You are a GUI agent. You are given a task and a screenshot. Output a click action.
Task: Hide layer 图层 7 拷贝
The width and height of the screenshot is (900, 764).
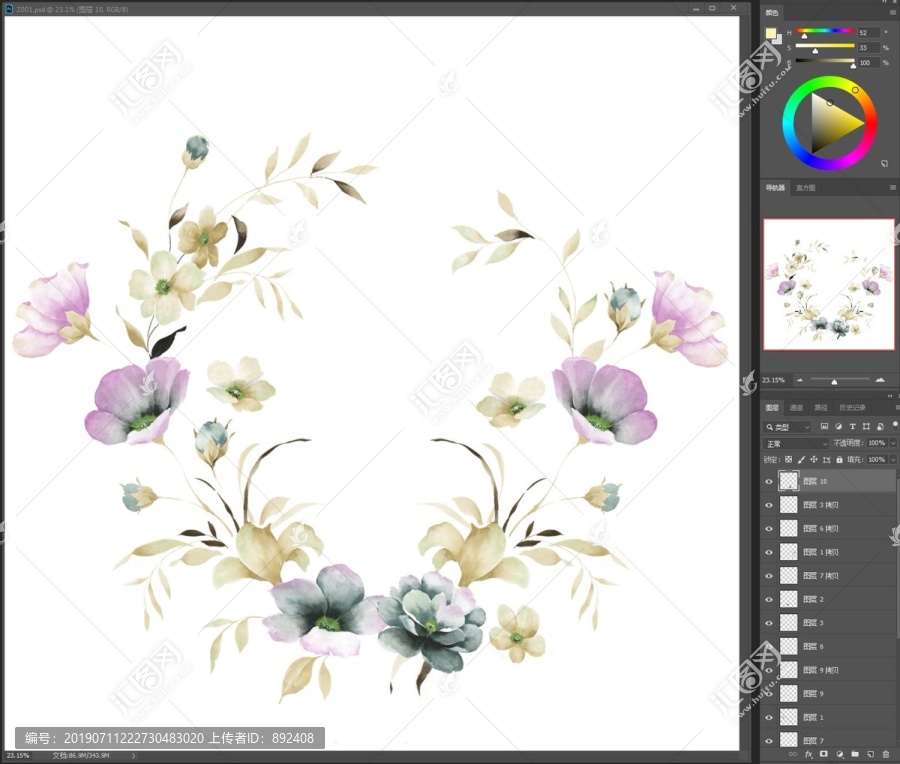pos(769,575)
